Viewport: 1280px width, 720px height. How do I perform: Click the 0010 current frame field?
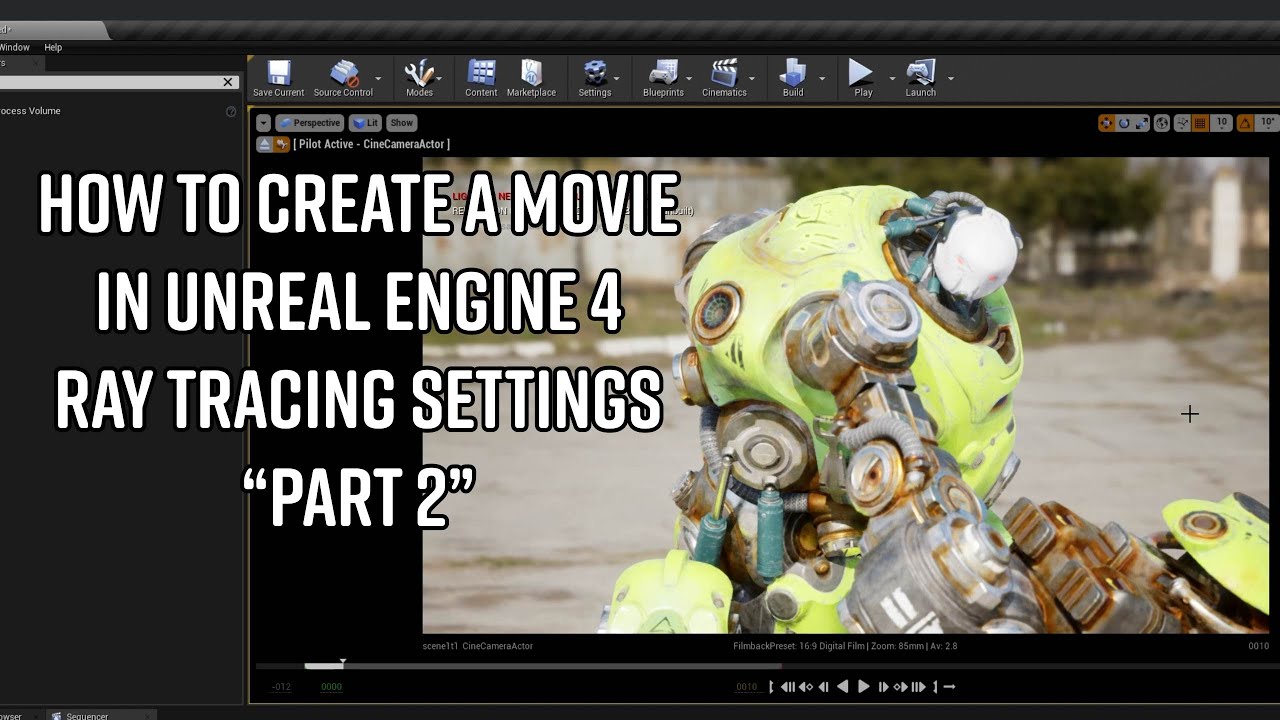click(x=747, y=687)
